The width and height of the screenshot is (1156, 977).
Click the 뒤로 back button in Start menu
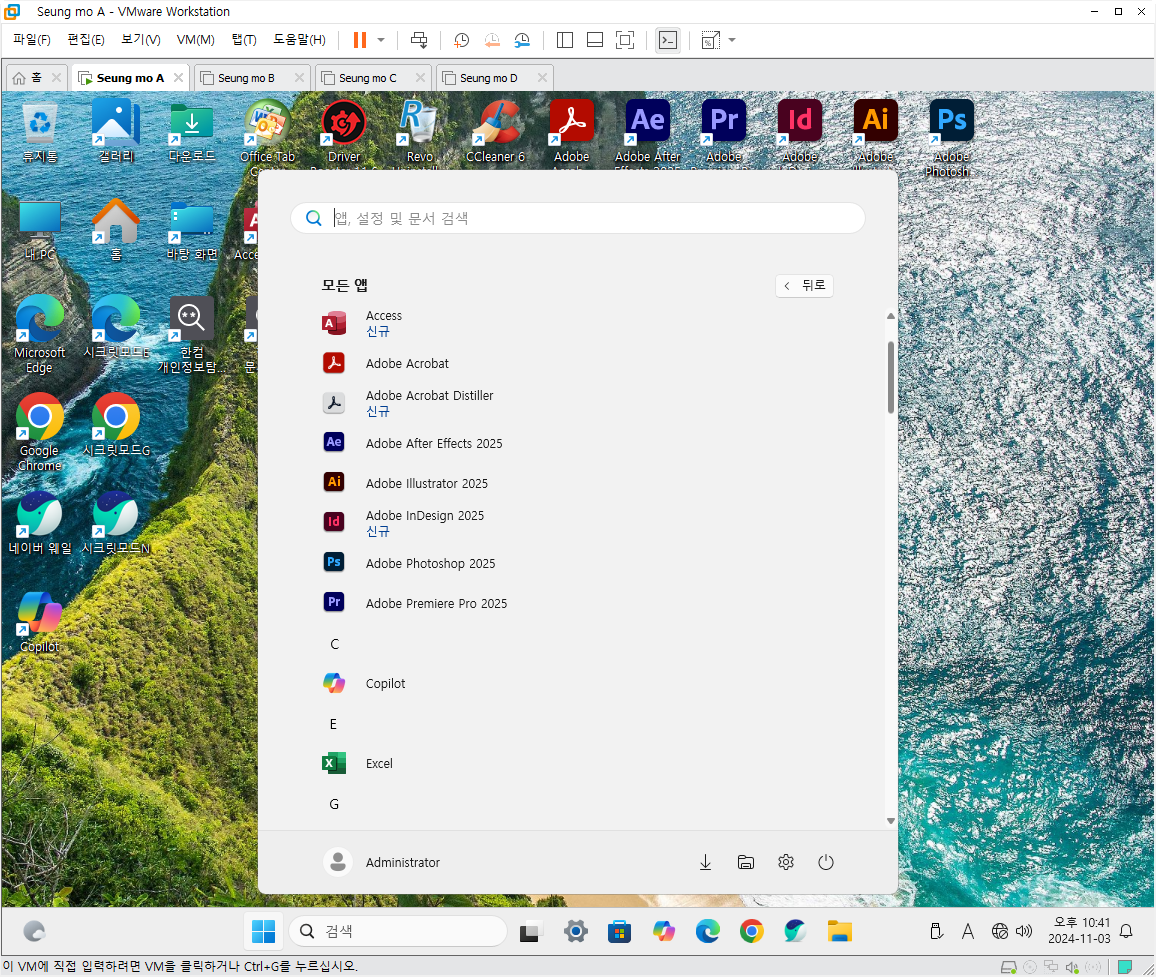pyautogui.click(x=804, y=285)
